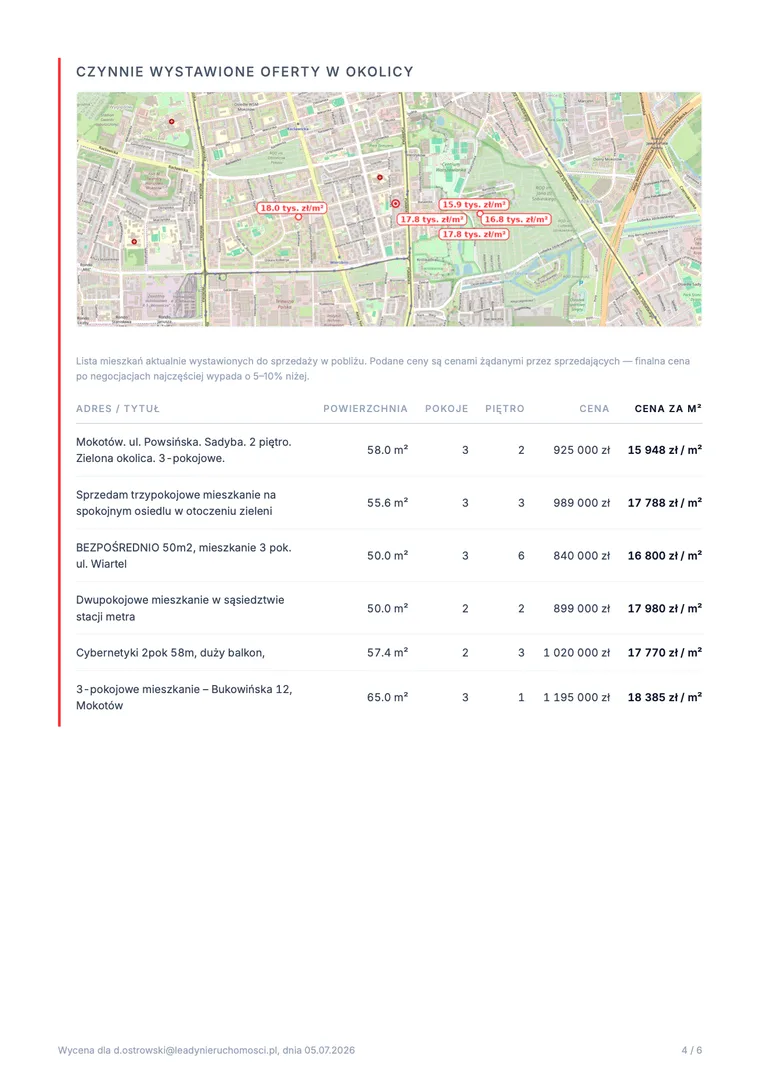
Task: Click the 18.0 tys. zł/m² map label
Action: click(x=291, y=208)
